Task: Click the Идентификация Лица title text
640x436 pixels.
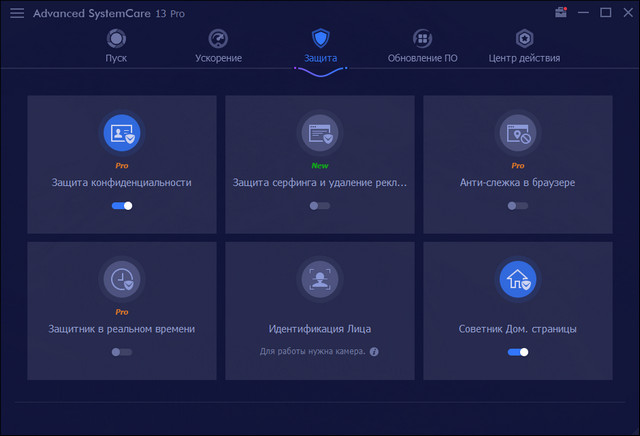Action: [320, 328]
